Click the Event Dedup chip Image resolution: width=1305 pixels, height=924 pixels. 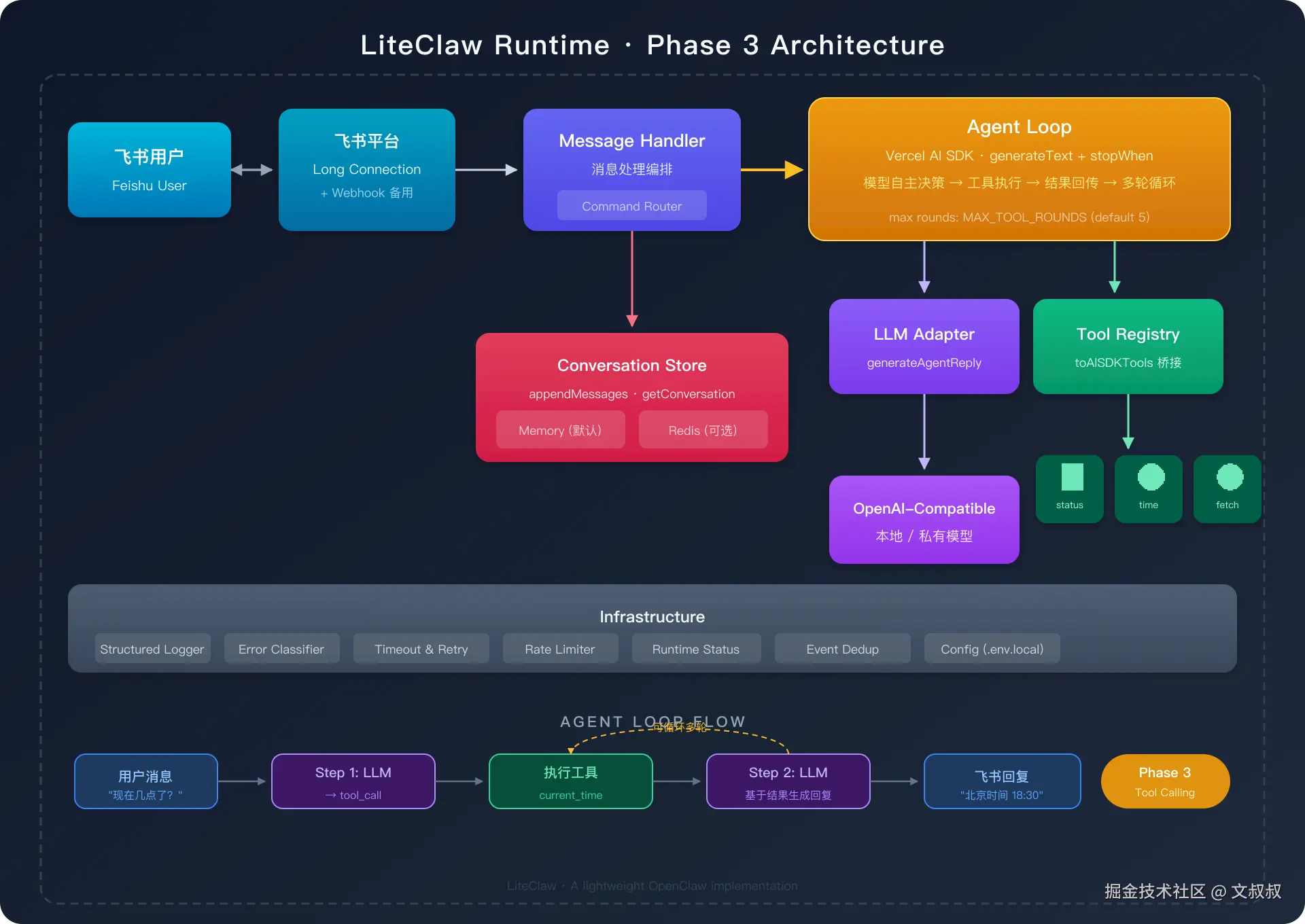[x=842, y=649]
